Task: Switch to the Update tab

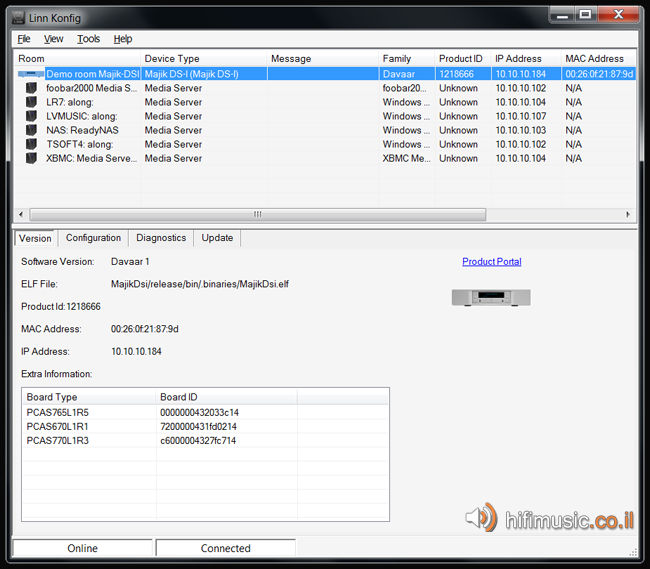Action: tap(217, 238)
